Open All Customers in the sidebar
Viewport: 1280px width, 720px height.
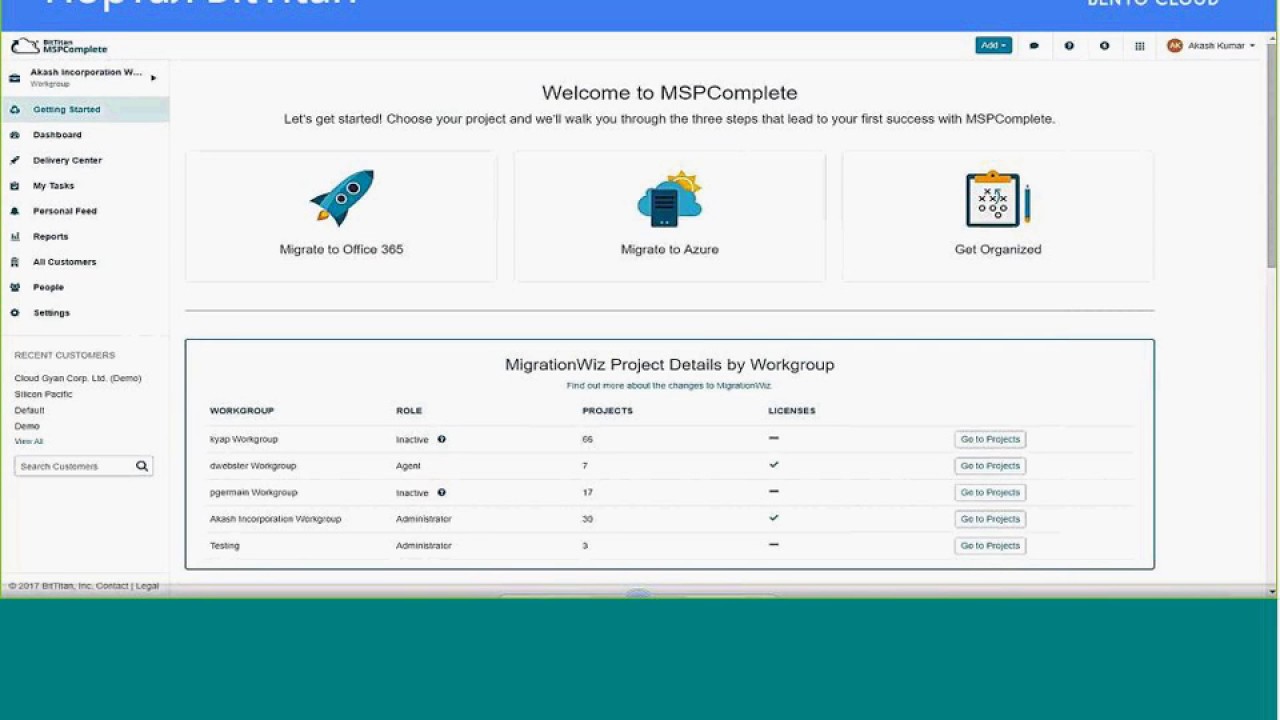pos(64,262)
